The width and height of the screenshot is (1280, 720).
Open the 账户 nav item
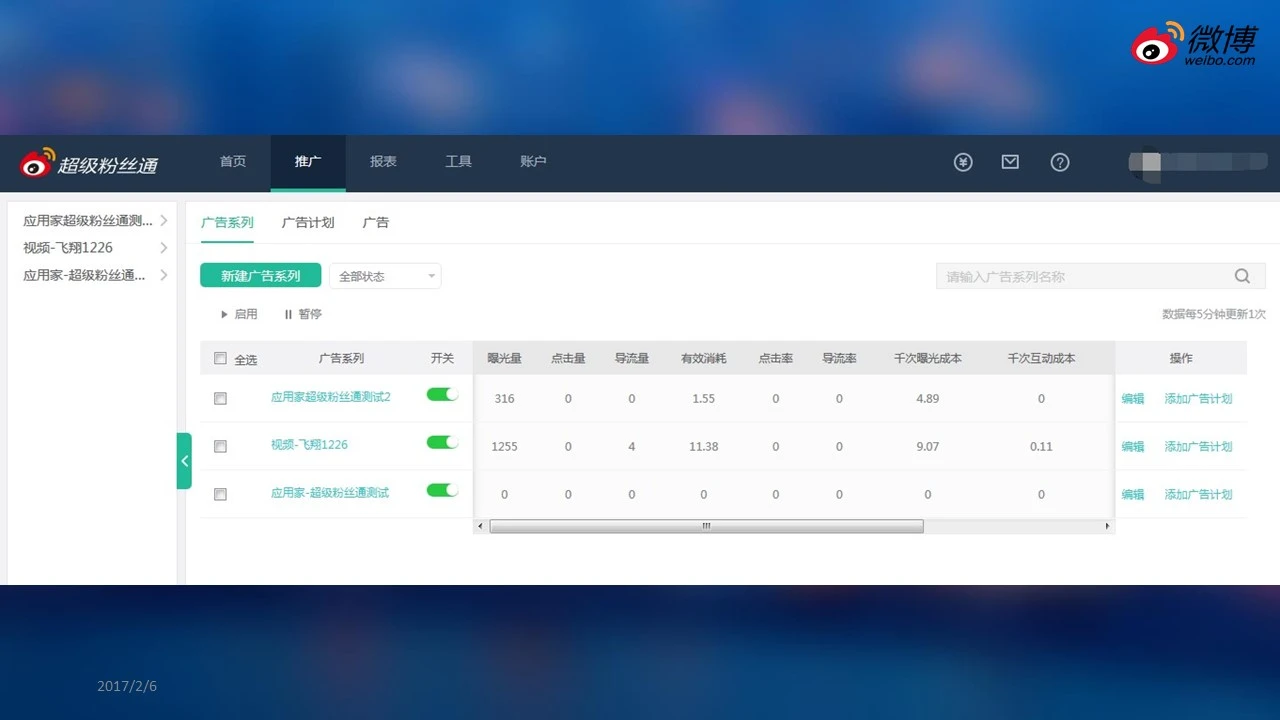coord(533,162)
